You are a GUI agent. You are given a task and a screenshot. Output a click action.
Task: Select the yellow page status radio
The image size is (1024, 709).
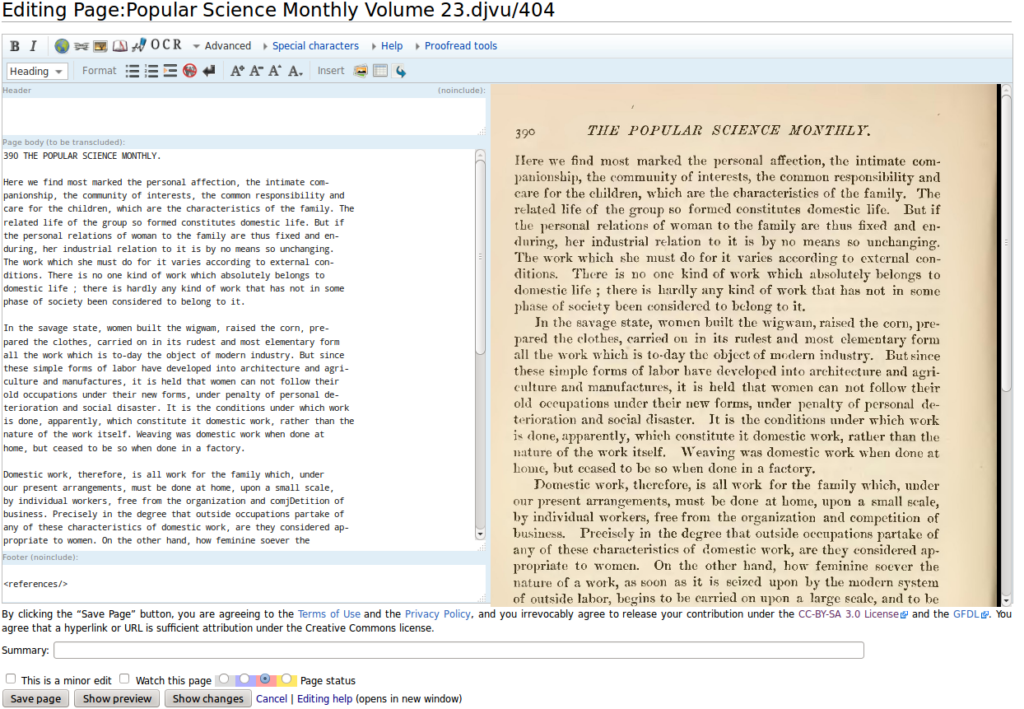tap(286, 679)
